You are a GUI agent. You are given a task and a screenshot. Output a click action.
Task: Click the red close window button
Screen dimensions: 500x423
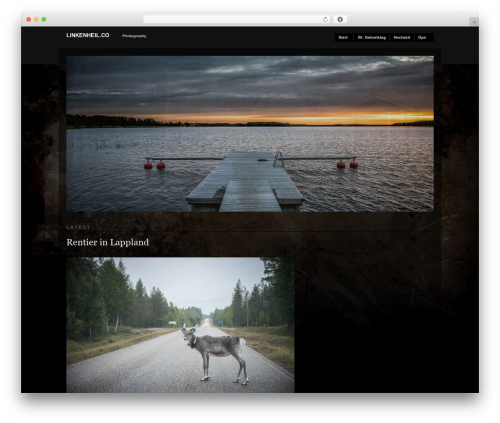click(29, 20)
